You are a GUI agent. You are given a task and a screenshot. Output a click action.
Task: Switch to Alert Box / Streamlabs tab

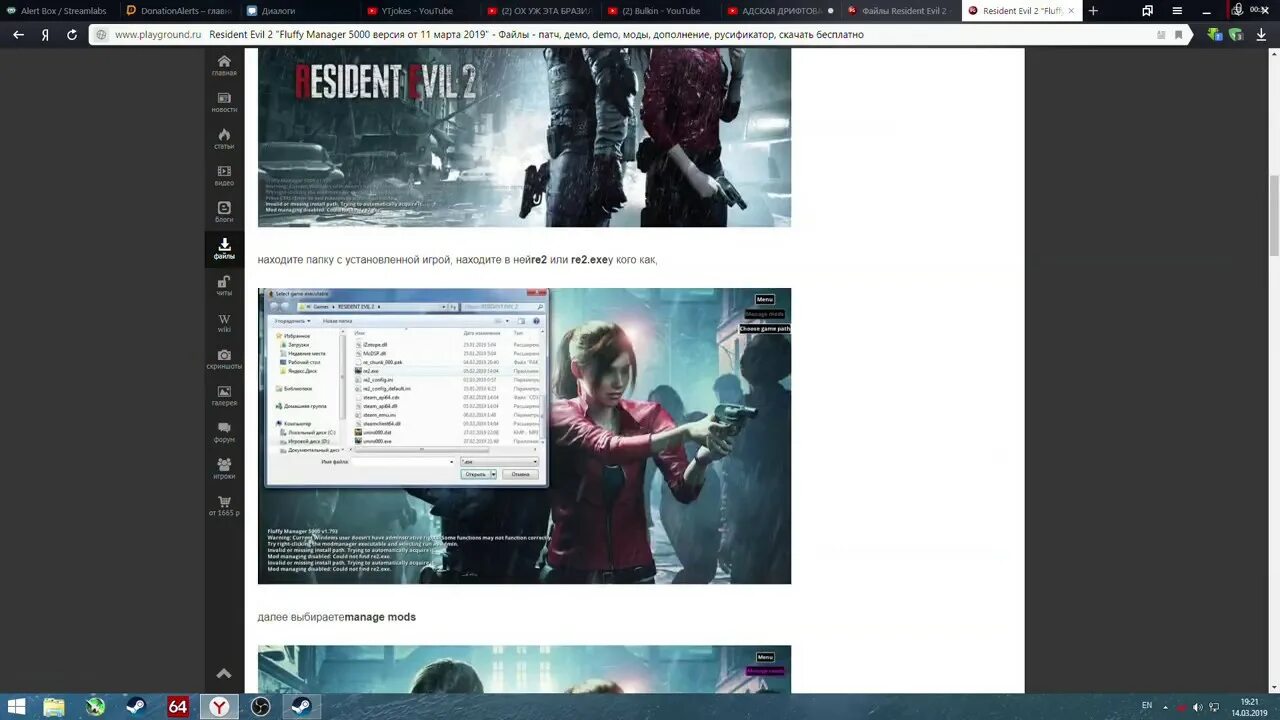pyautogui.click(x=58, y=11)
